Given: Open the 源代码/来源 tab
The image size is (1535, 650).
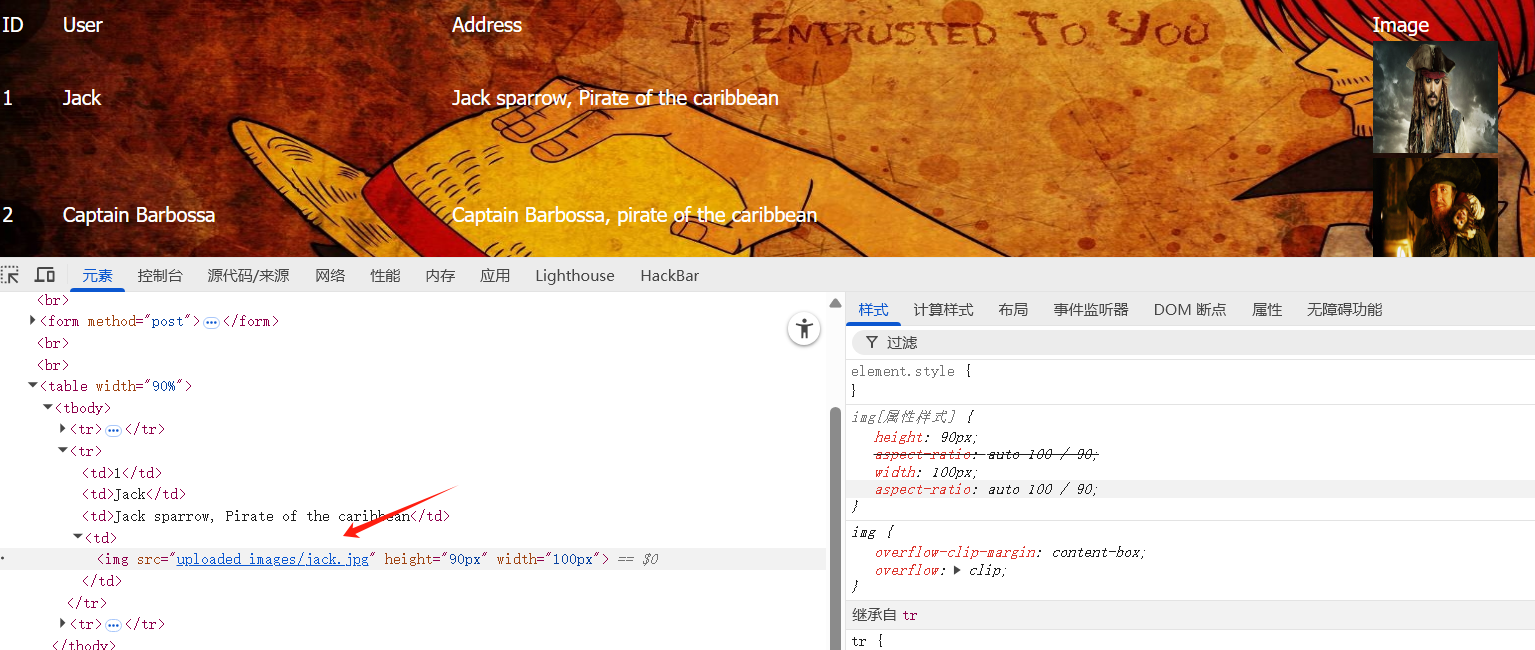Looking at the screenshot, I should (249, 276).
